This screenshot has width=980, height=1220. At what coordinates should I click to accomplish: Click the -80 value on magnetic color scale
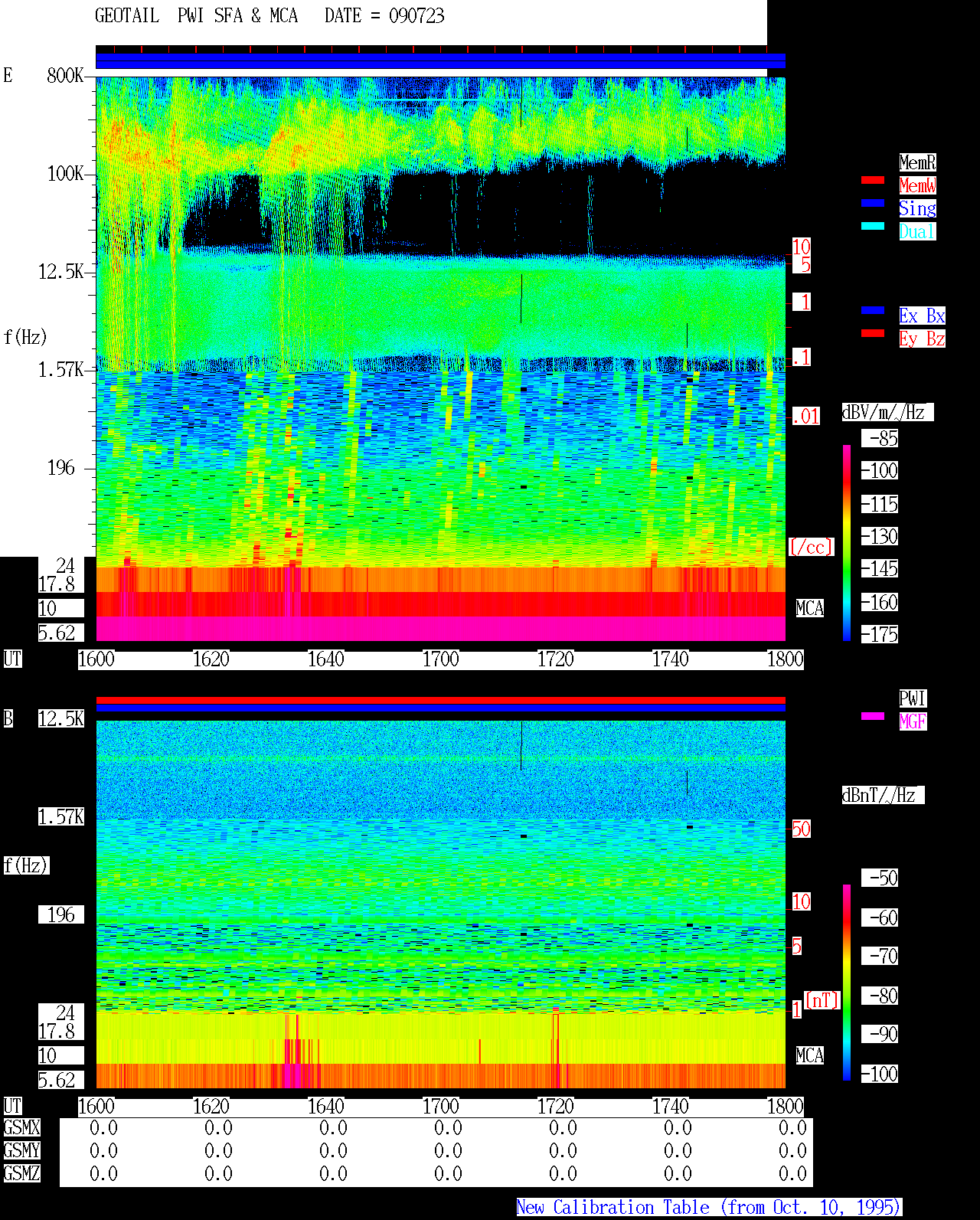point(880,996)
